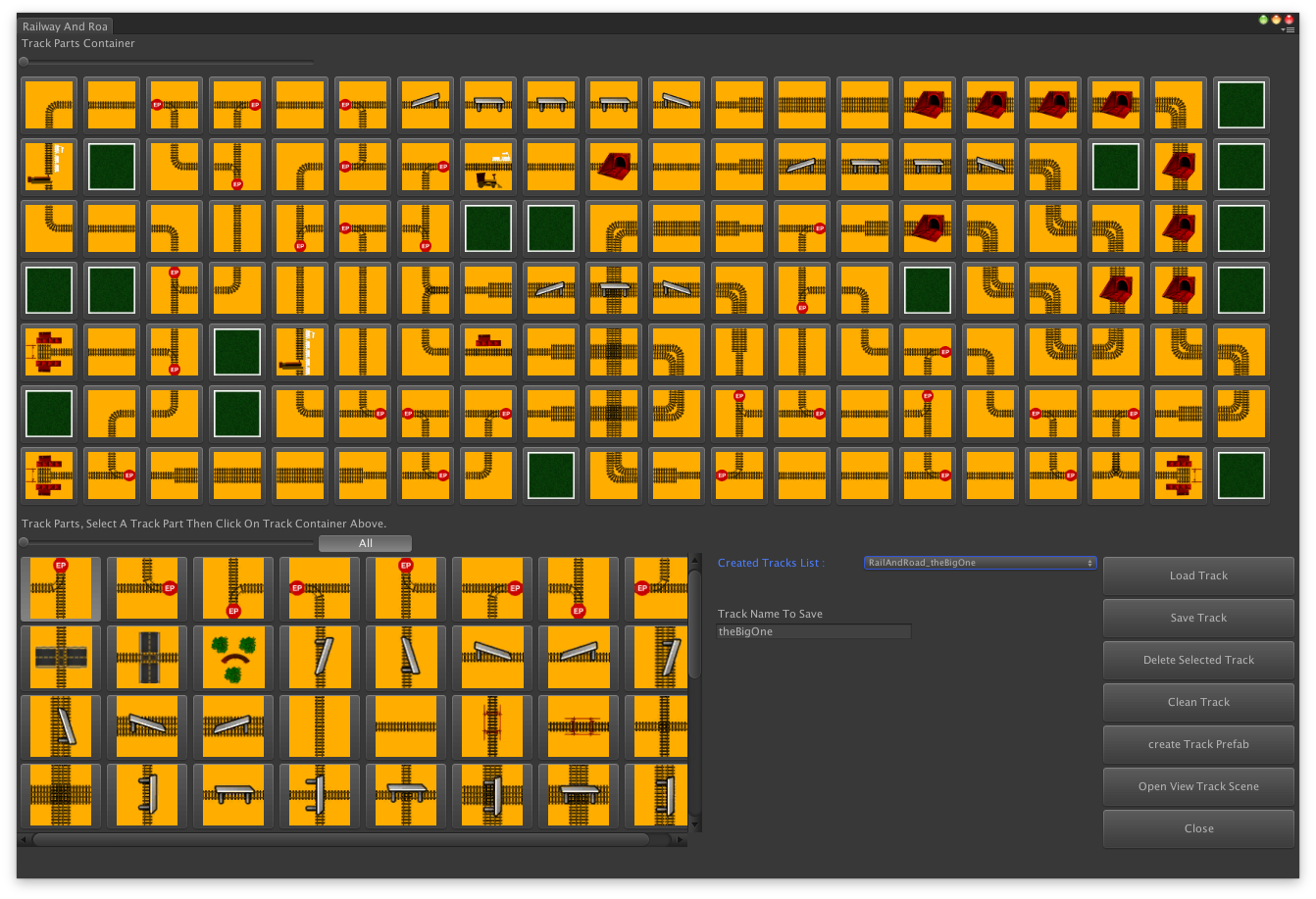Image resolution: width=1316 pixels, height=899 pixels.
Task: Select a diagonal crossing barrier part
Action: [321, 657]
